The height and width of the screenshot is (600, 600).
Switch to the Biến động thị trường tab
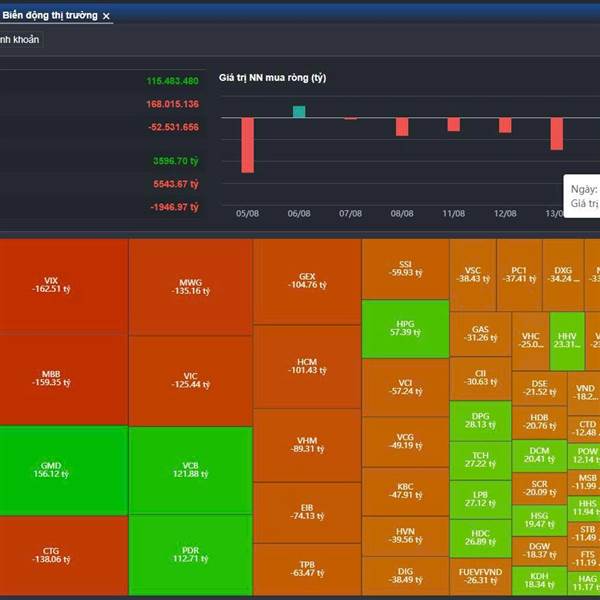[50, 15]
